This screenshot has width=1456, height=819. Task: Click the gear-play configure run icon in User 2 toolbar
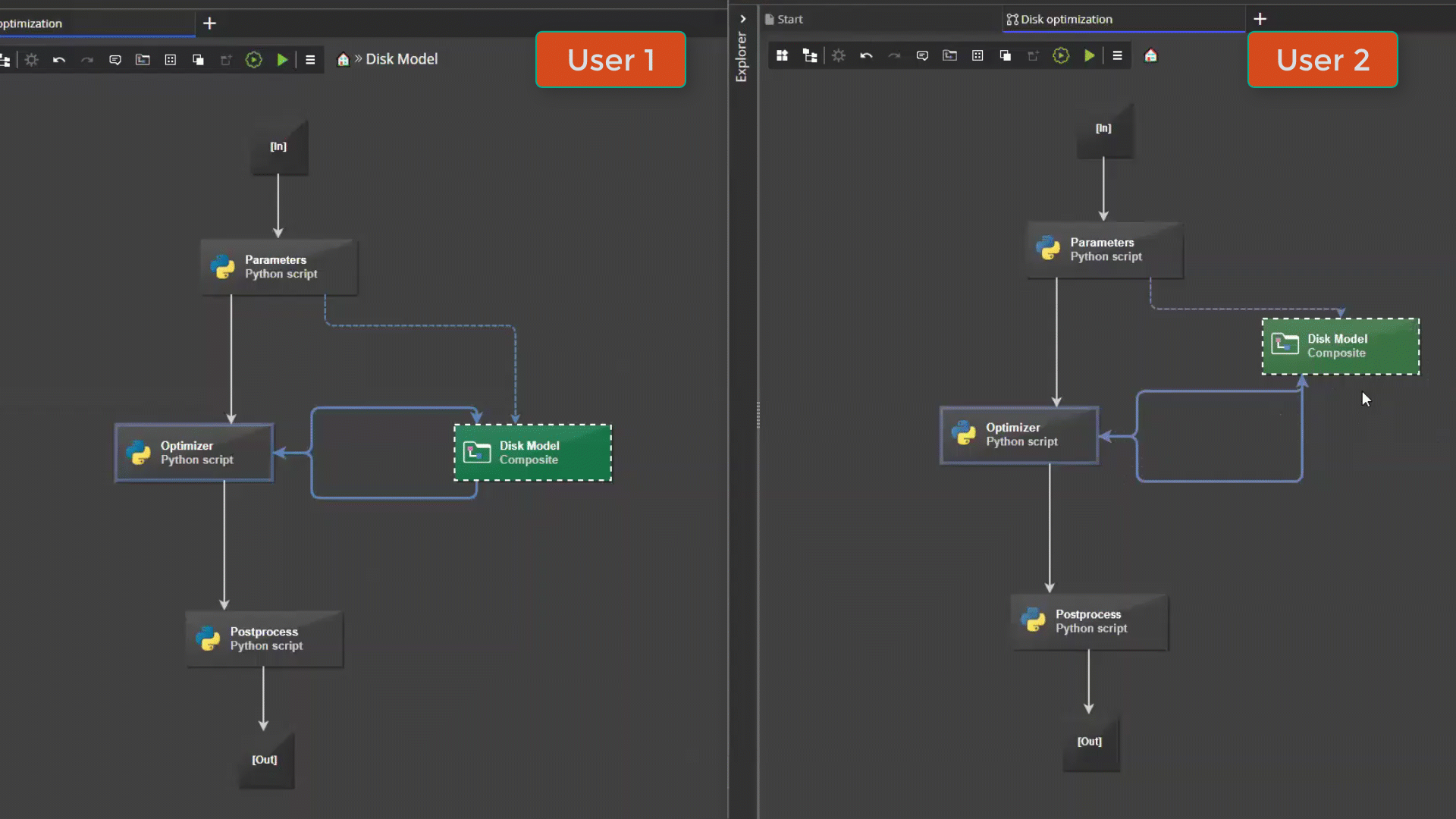click(1061, 55)
